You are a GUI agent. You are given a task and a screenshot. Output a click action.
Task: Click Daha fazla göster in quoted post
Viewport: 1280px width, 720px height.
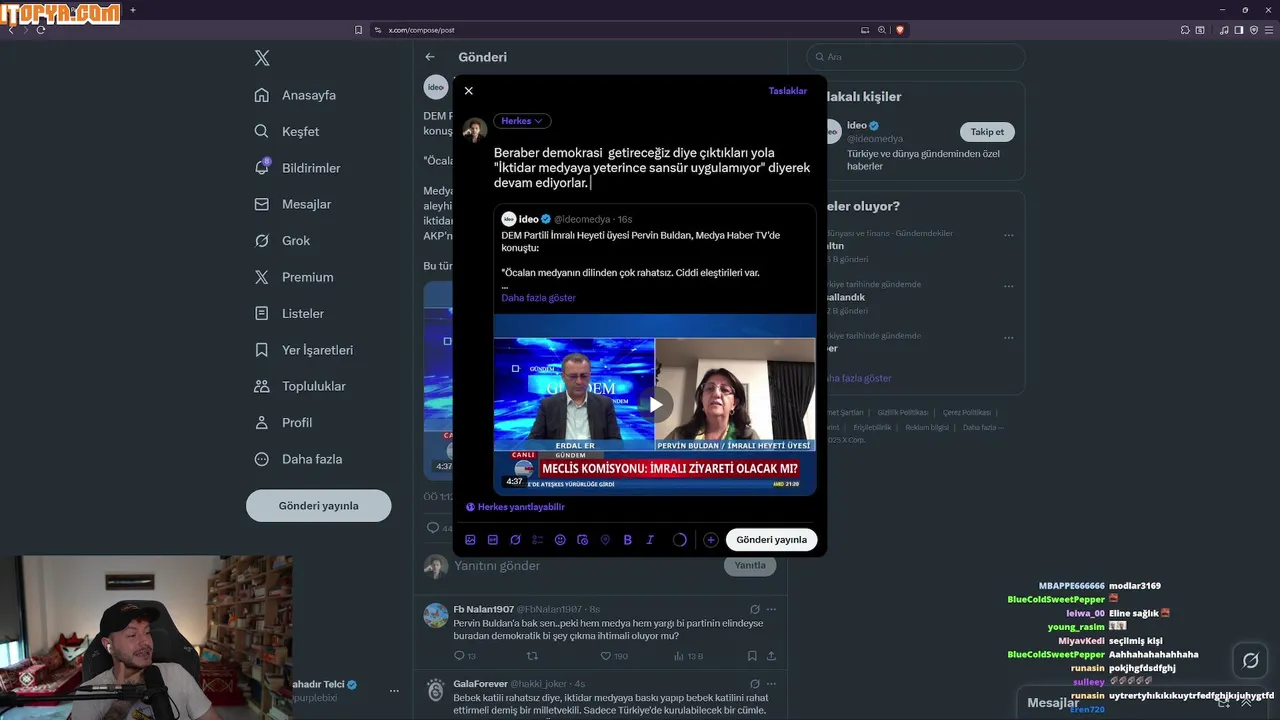tap(538, 298)
